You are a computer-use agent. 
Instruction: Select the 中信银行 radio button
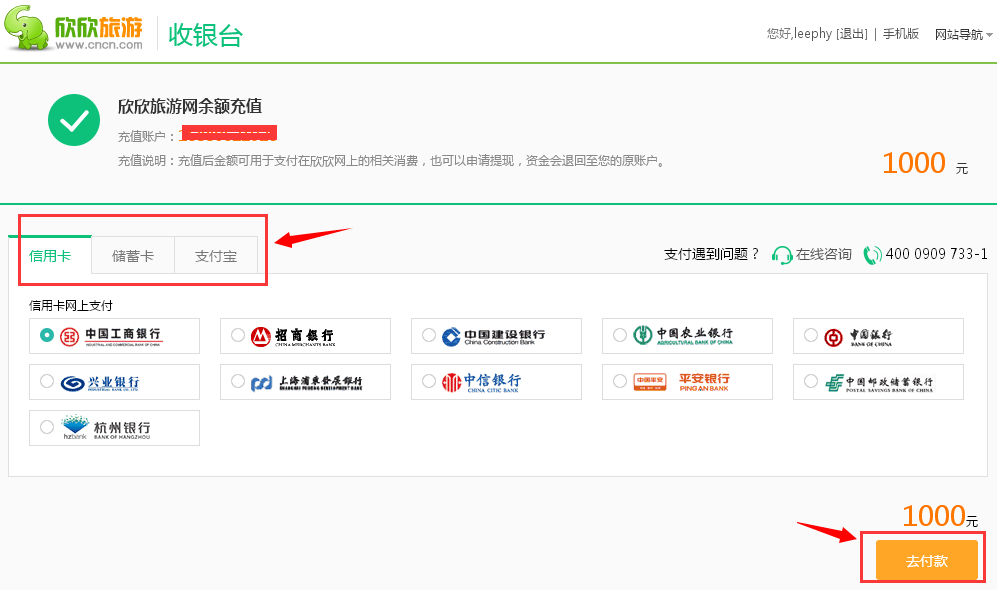coord(429,381)
